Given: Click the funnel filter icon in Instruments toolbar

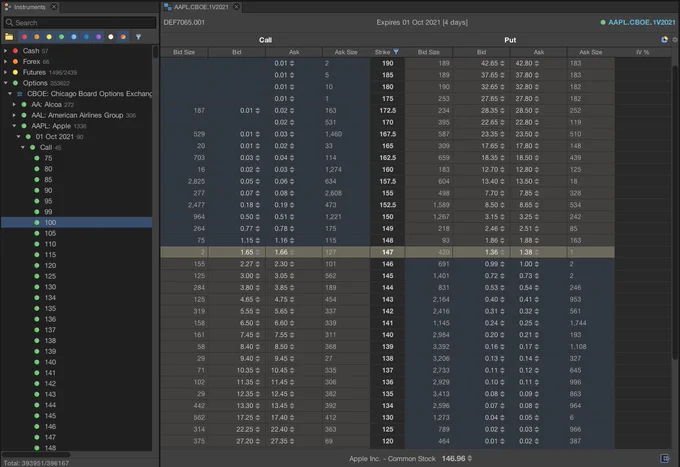Looking at the screenshot, I should tap(138, 37).
